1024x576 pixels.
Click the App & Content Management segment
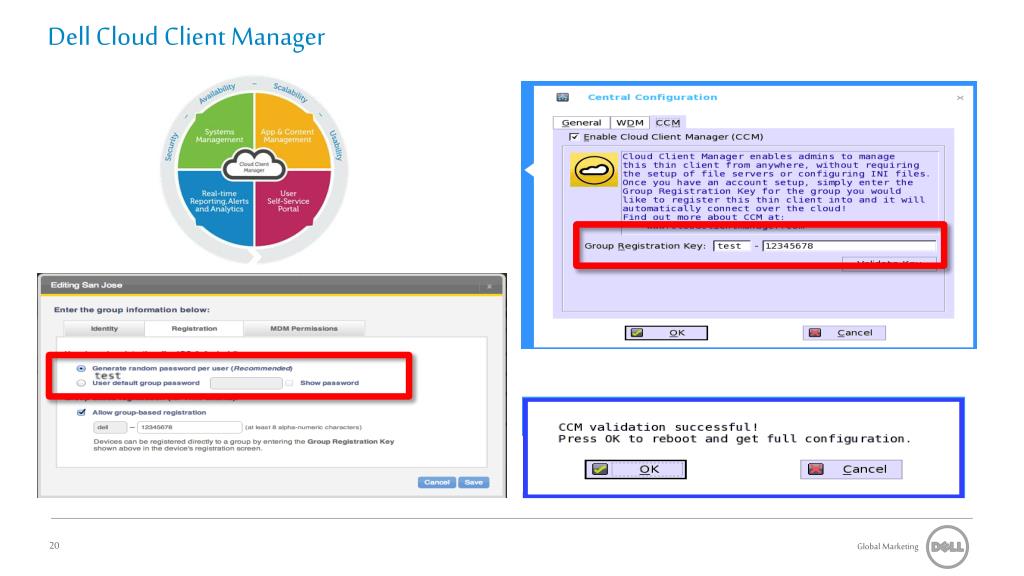[x=287, y=135]
